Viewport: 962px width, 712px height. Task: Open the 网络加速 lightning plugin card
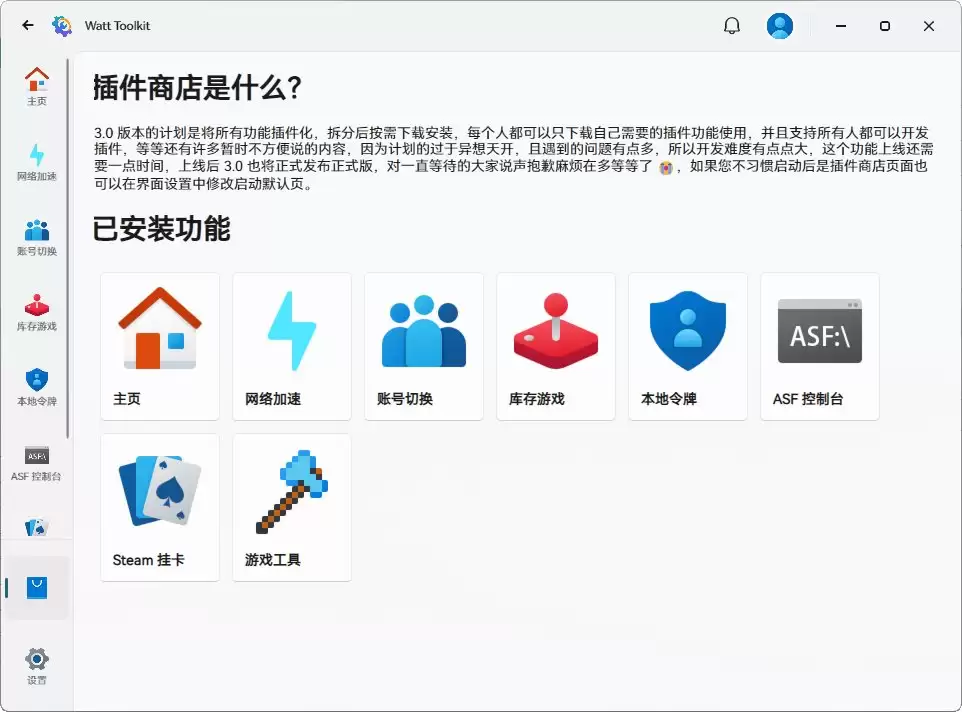tap(292, 346)
